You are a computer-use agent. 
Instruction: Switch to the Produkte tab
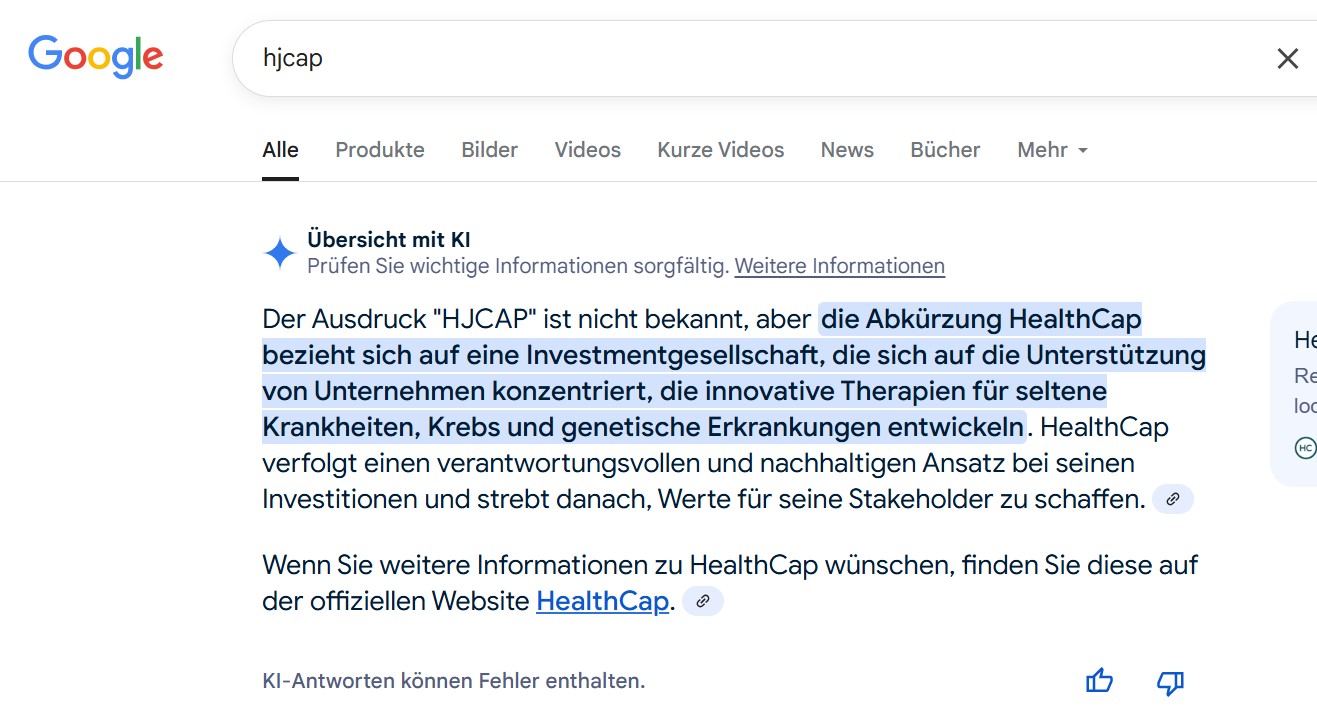pyautogui.click(x=380, y=150)
